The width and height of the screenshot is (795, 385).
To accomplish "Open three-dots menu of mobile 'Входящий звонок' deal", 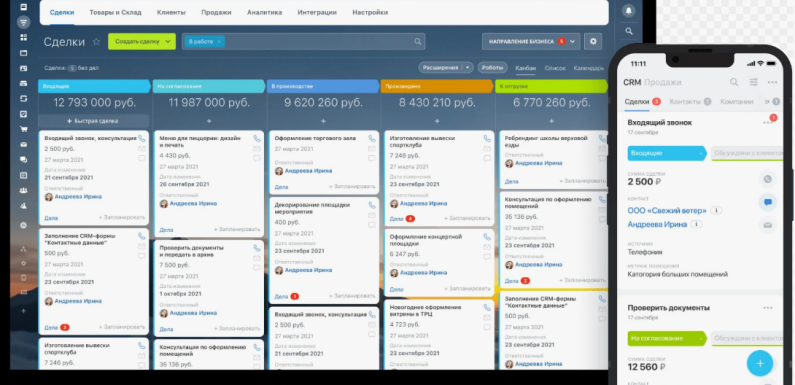I will point(768,123).
